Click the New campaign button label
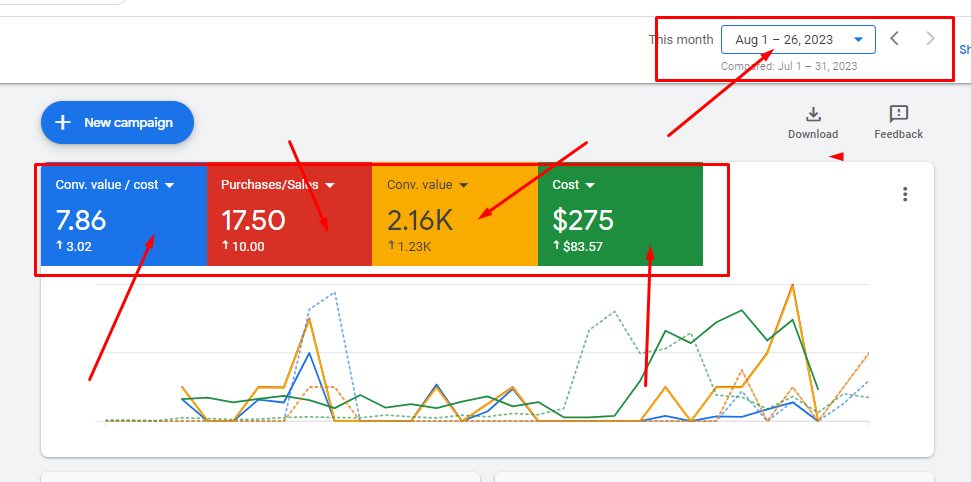 [128, 122]
